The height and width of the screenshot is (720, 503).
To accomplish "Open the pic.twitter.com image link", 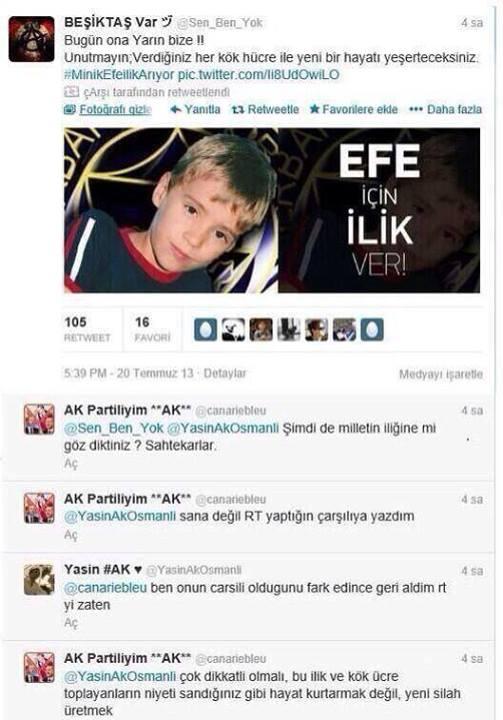I will click(x=259, y=75).
